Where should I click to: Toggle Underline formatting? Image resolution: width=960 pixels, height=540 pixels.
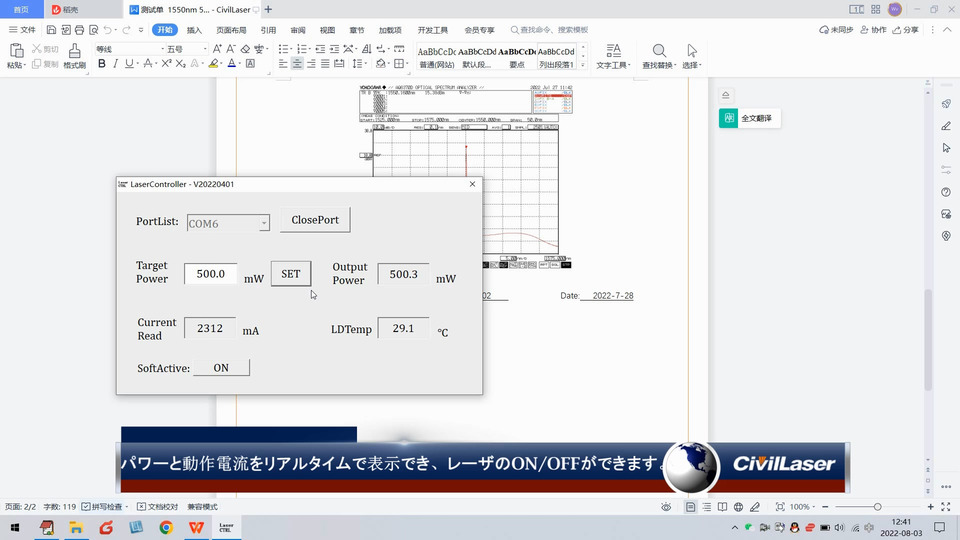pos(129,63)
